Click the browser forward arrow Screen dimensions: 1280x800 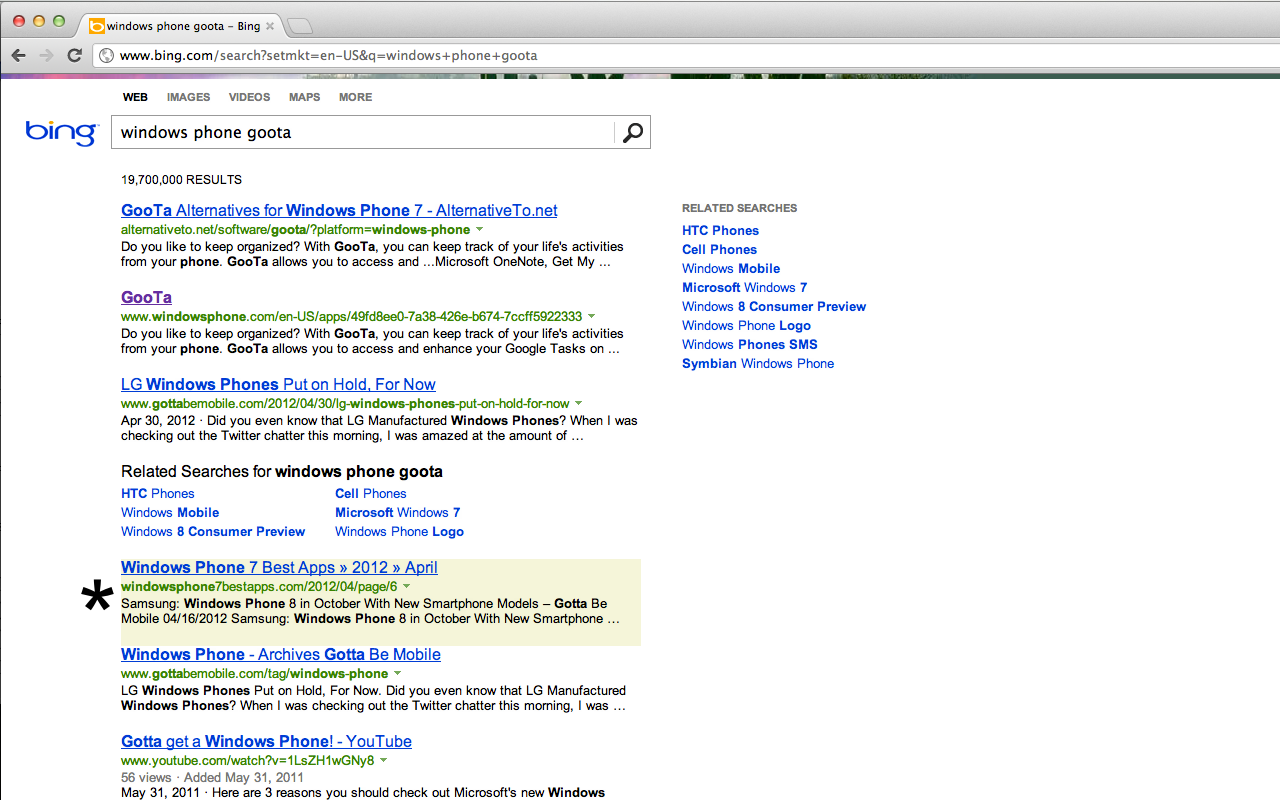click(x=46, y=55)
